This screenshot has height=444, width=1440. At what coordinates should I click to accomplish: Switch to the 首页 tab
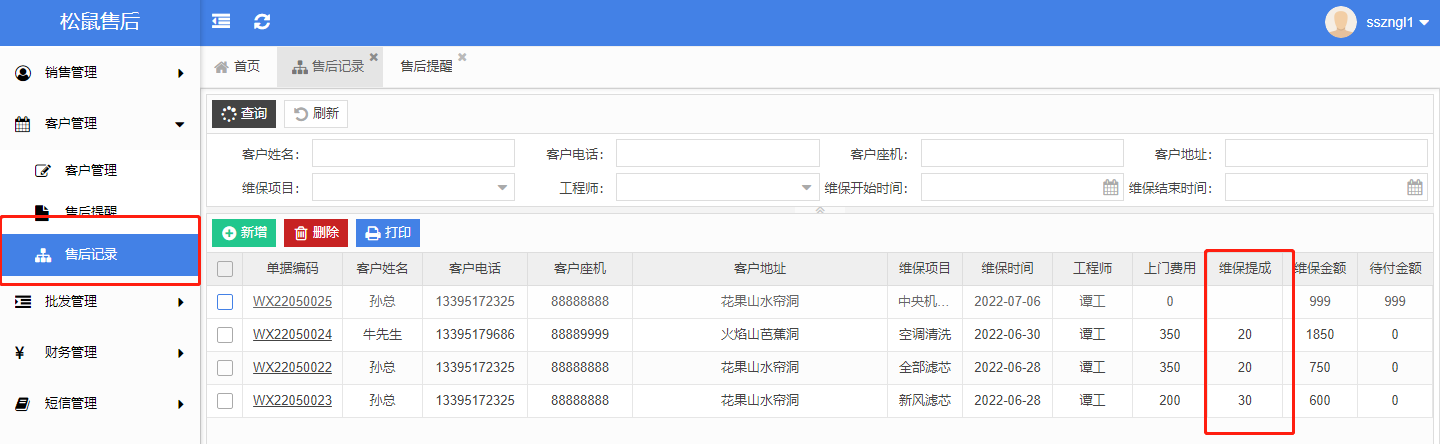(x=238, y=67)
